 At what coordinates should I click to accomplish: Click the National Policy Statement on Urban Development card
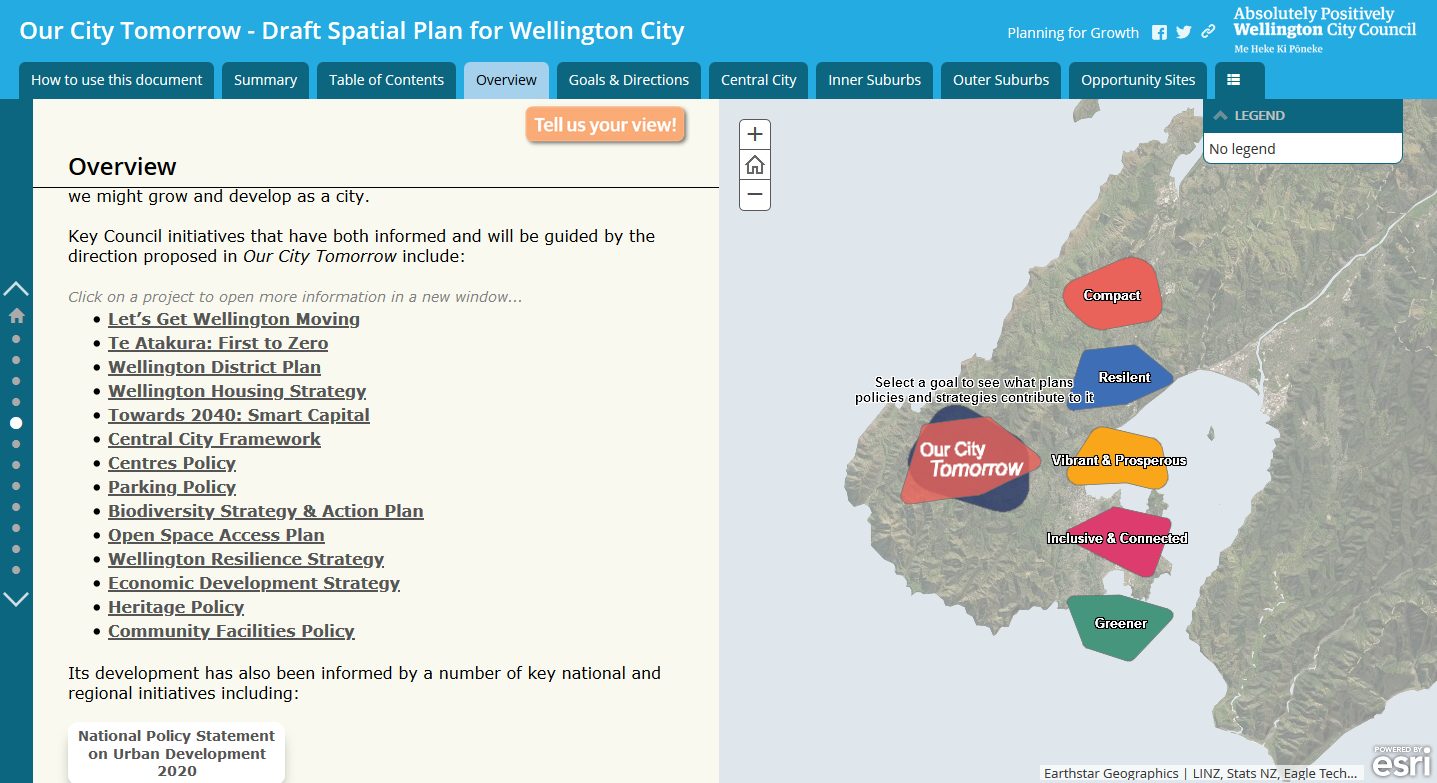(x=177, y=753)
